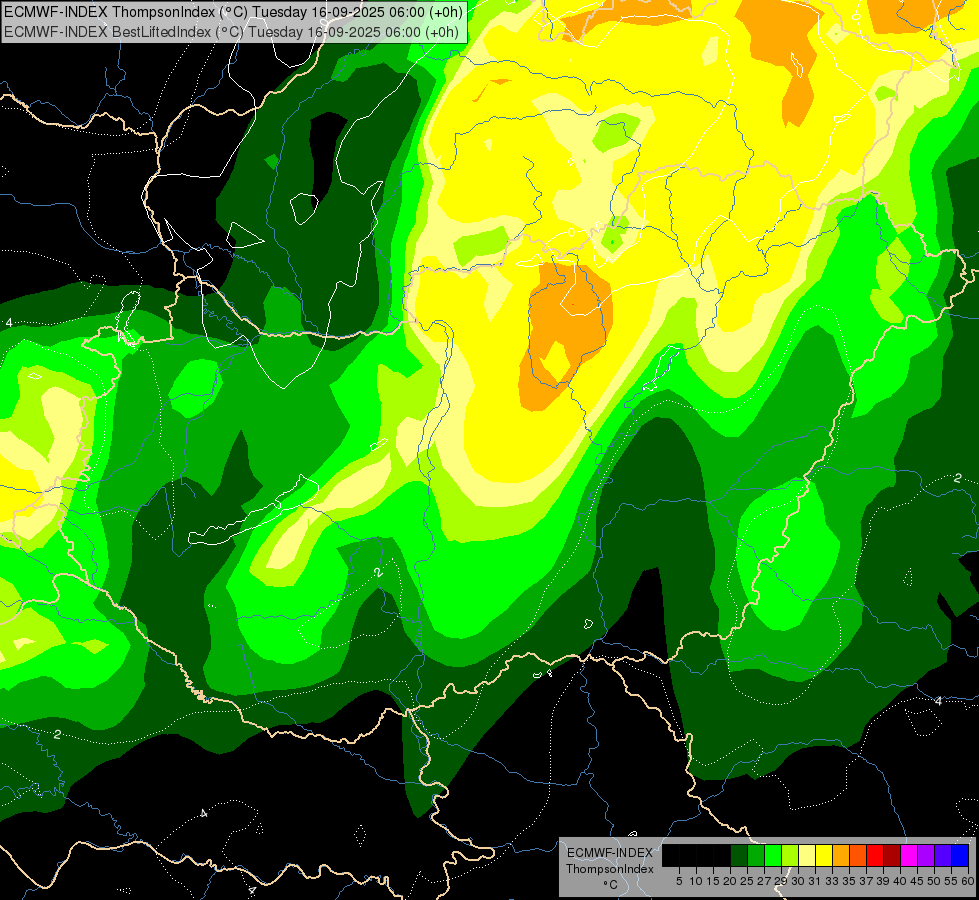Click legend tick label 31
The width and height of the screenshot is (979, 900).
tap(815, 881)
